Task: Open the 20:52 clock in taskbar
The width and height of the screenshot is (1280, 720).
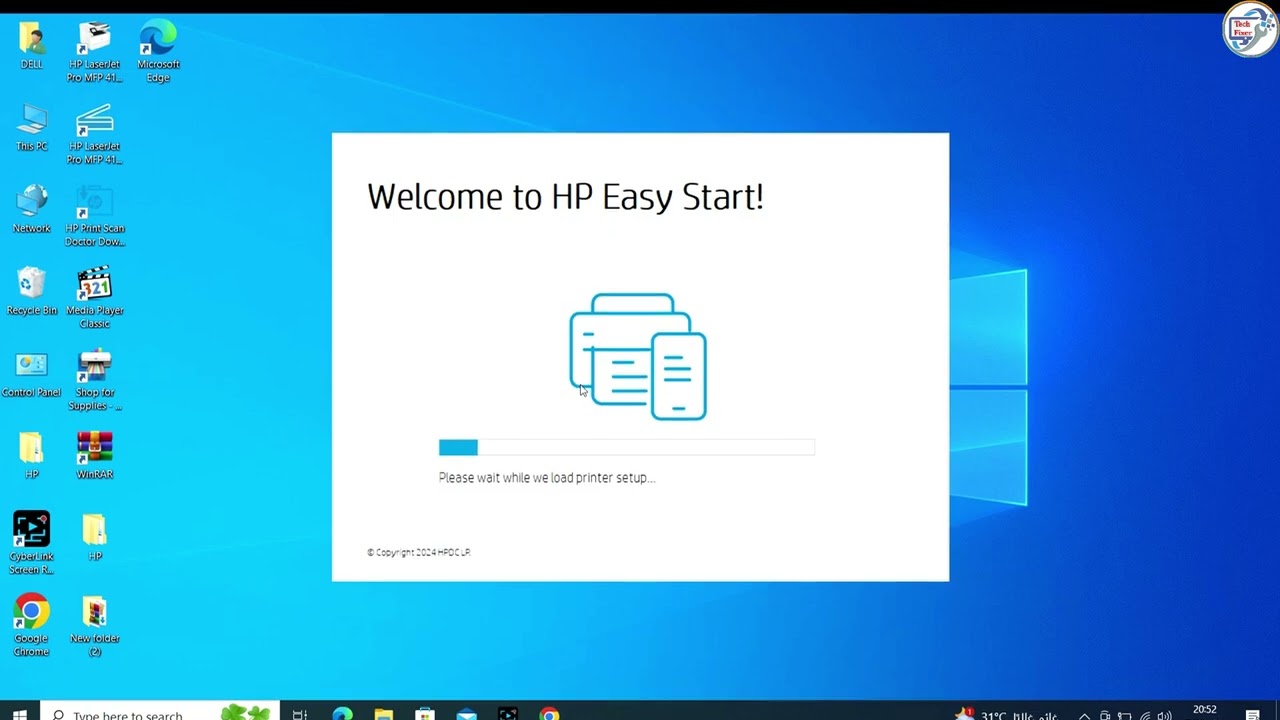Action: [1205, 711]
